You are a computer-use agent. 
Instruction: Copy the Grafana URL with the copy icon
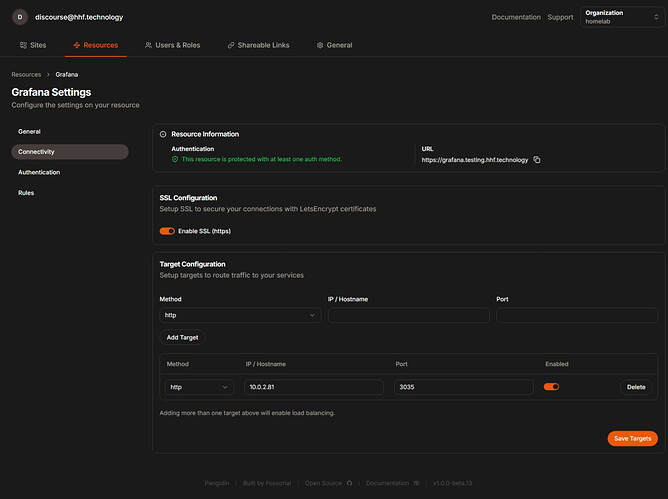(537, 159)
